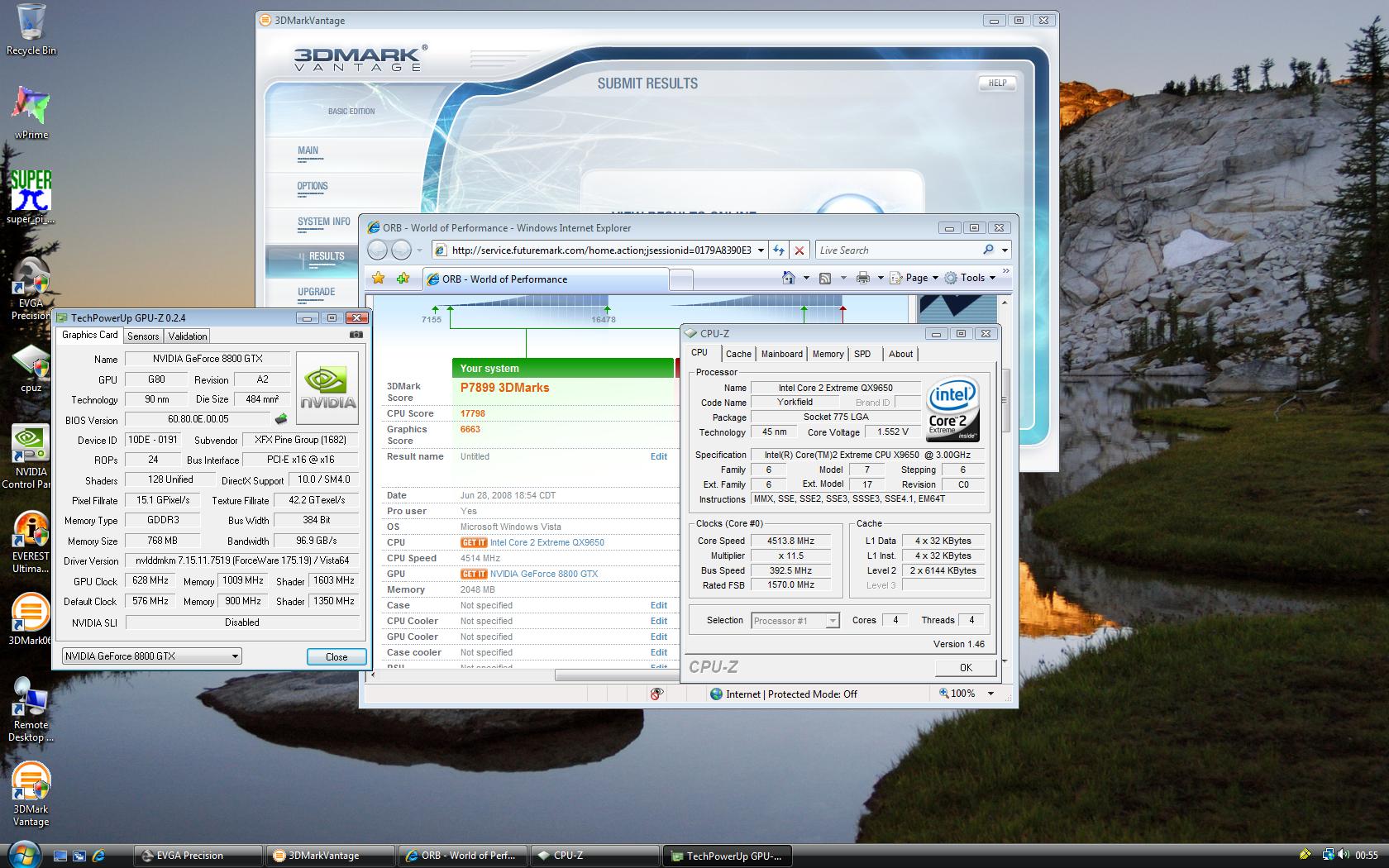Open the GPU selection dropdown in GPU-Z
This screenshot has width=1389, height=868.
(151, 656)
